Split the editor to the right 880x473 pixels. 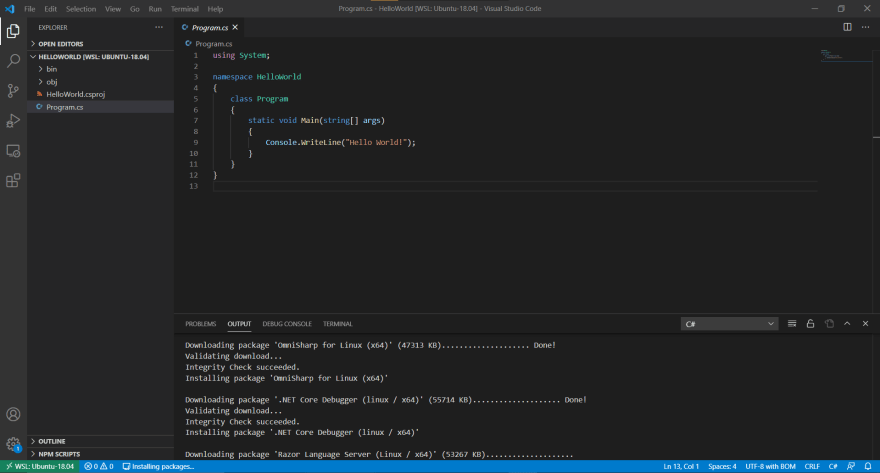pos(847,27)
